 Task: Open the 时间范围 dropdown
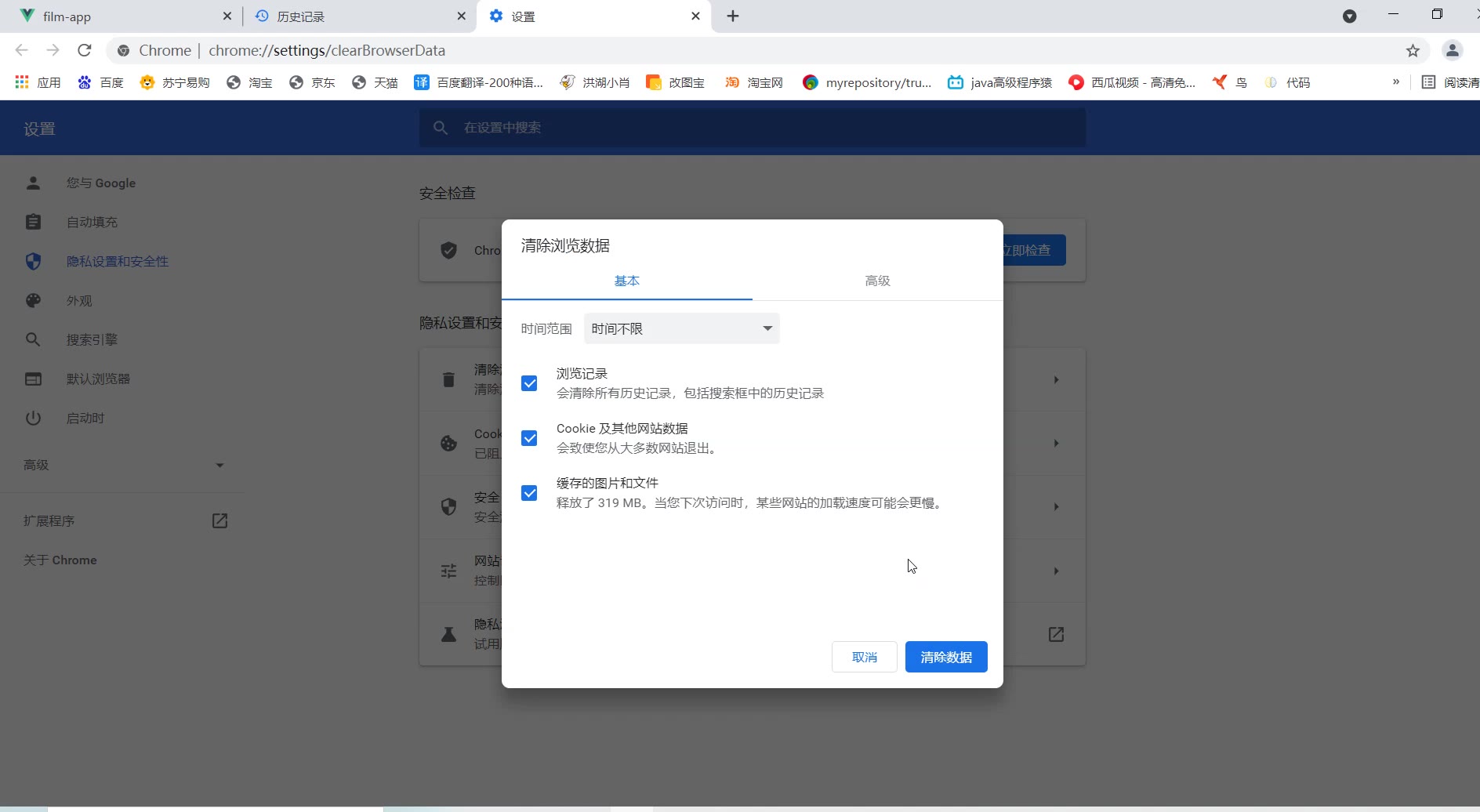681,328
